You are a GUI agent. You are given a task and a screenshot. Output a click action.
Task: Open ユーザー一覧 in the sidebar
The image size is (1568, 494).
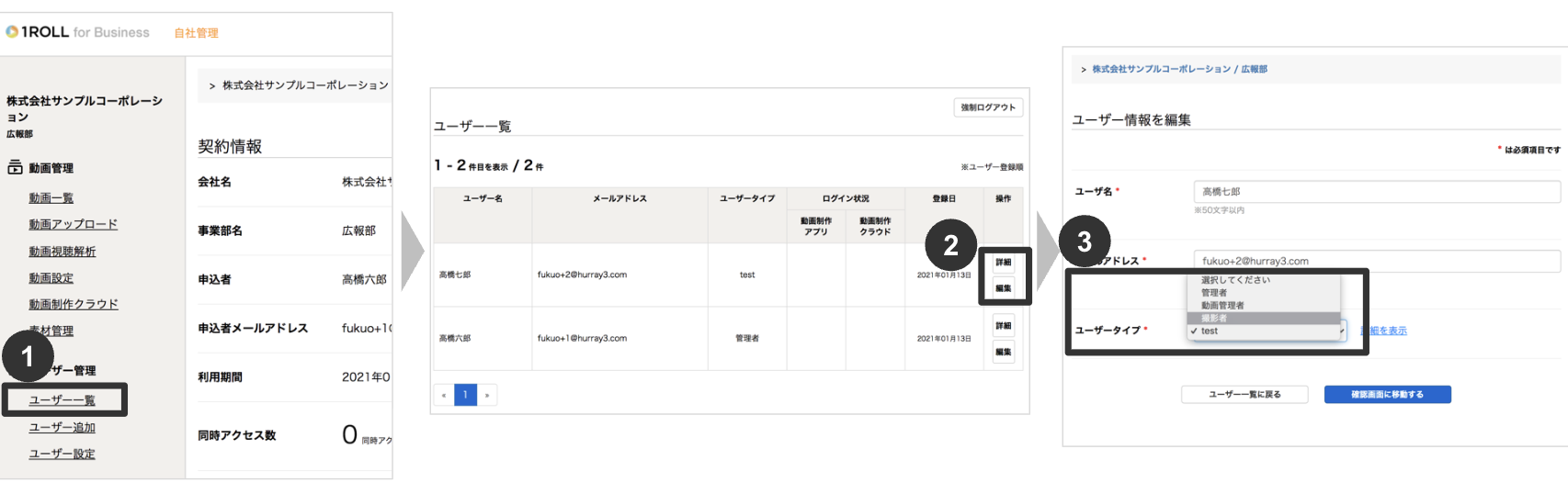(62, 400)
